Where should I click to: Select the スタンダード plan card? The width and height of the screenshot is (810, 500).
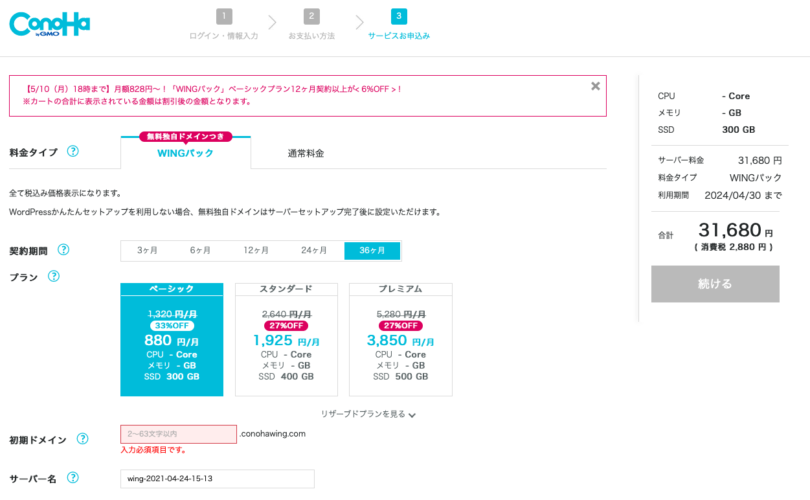pyautogui.click(x=286, y=339)
